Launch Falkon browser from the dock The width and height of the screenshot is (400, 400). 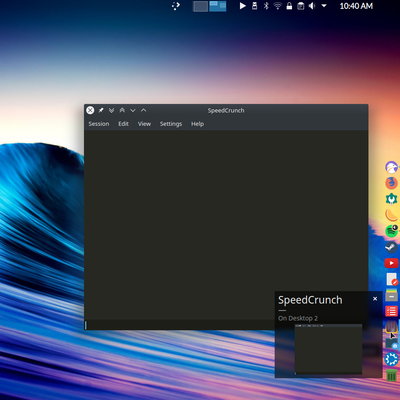click(x=391, y=167)
